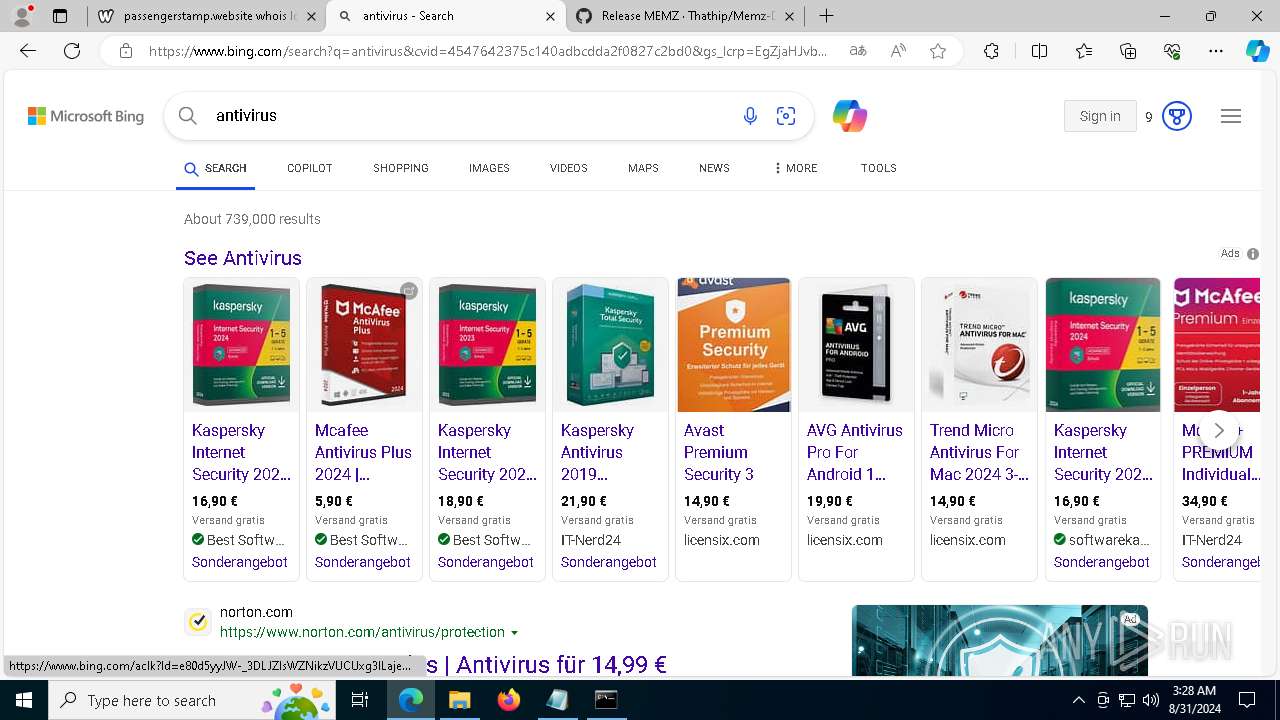Open a new tab with plus button

point(826,16)
